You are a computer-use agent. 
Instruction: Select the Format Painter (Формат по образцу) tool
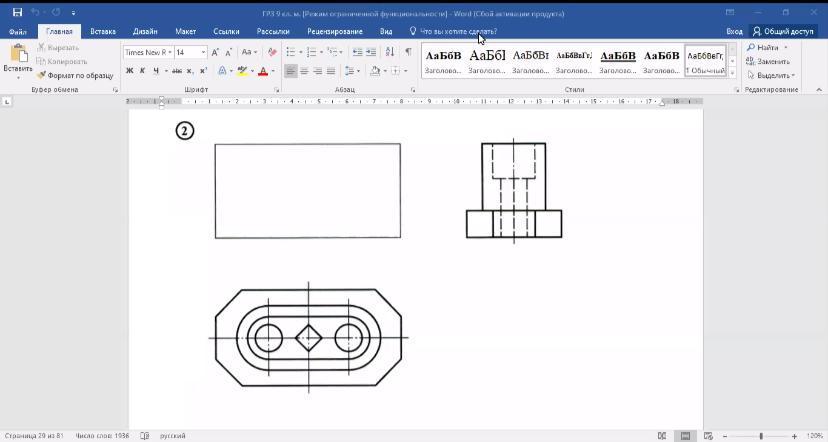[x=76, y=75]
